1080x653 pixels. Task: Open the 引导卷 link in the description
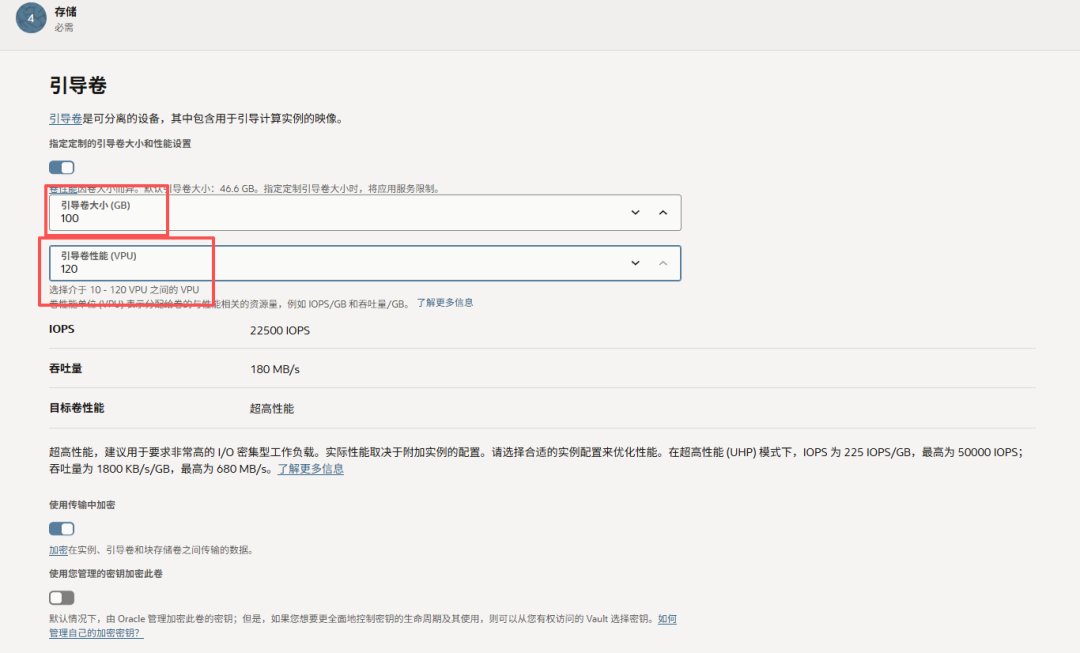pos(65,118)
